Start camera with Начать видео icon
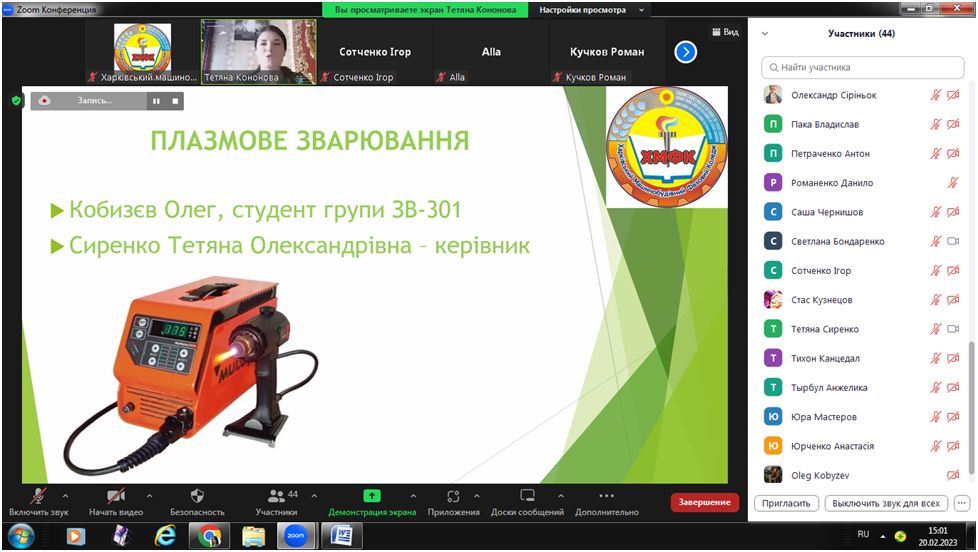978x552 pixels. click(x=115, y=496)
